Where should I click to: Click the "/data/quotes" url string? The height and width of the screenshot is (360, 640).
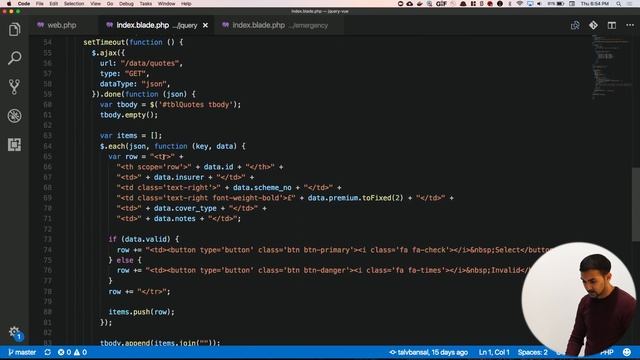pyautogui.click(x=150, y=63)
